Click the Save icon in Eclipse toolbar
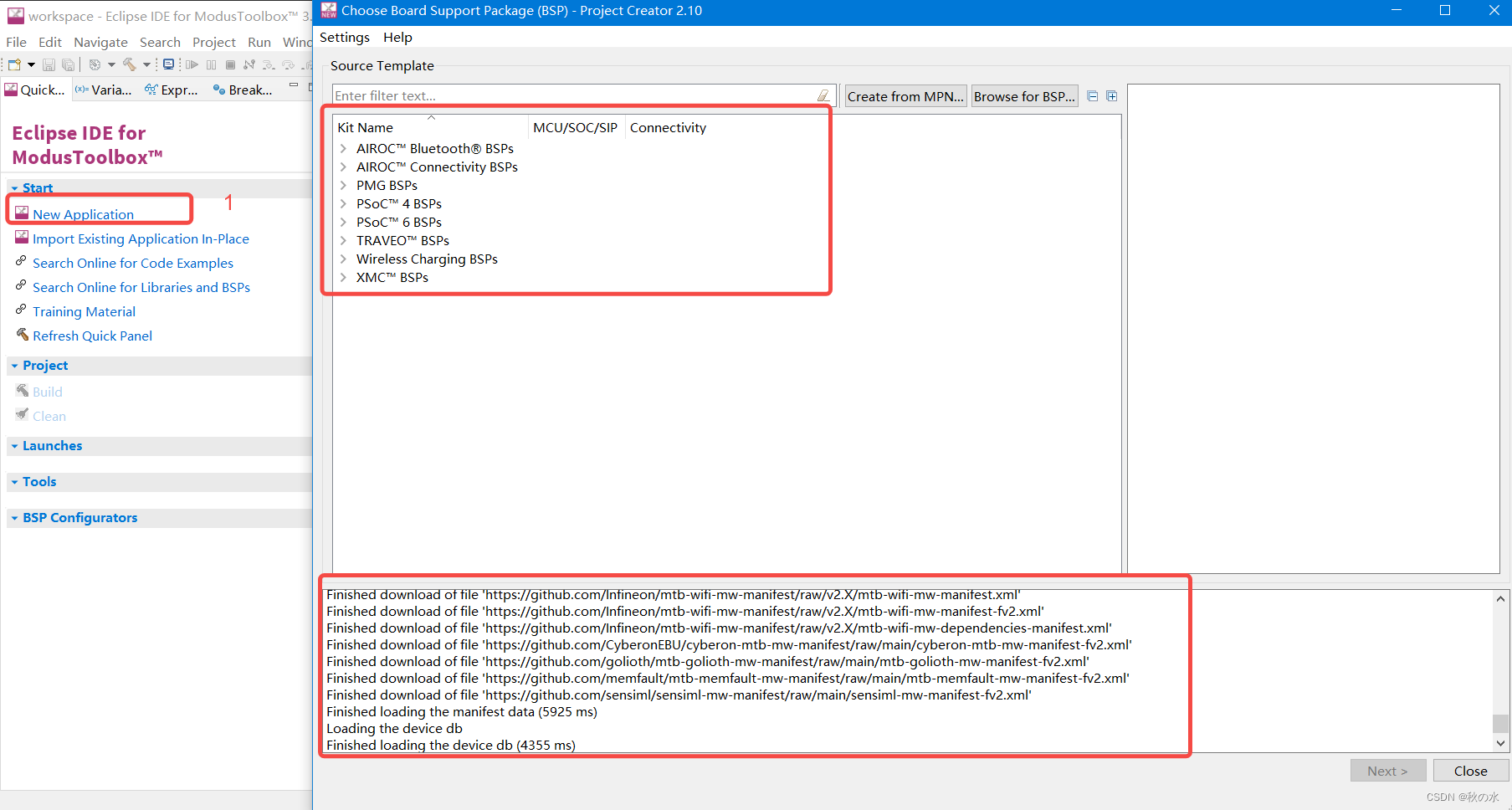Viewport: 1512px width, 810px height. (x=49, y=64)
